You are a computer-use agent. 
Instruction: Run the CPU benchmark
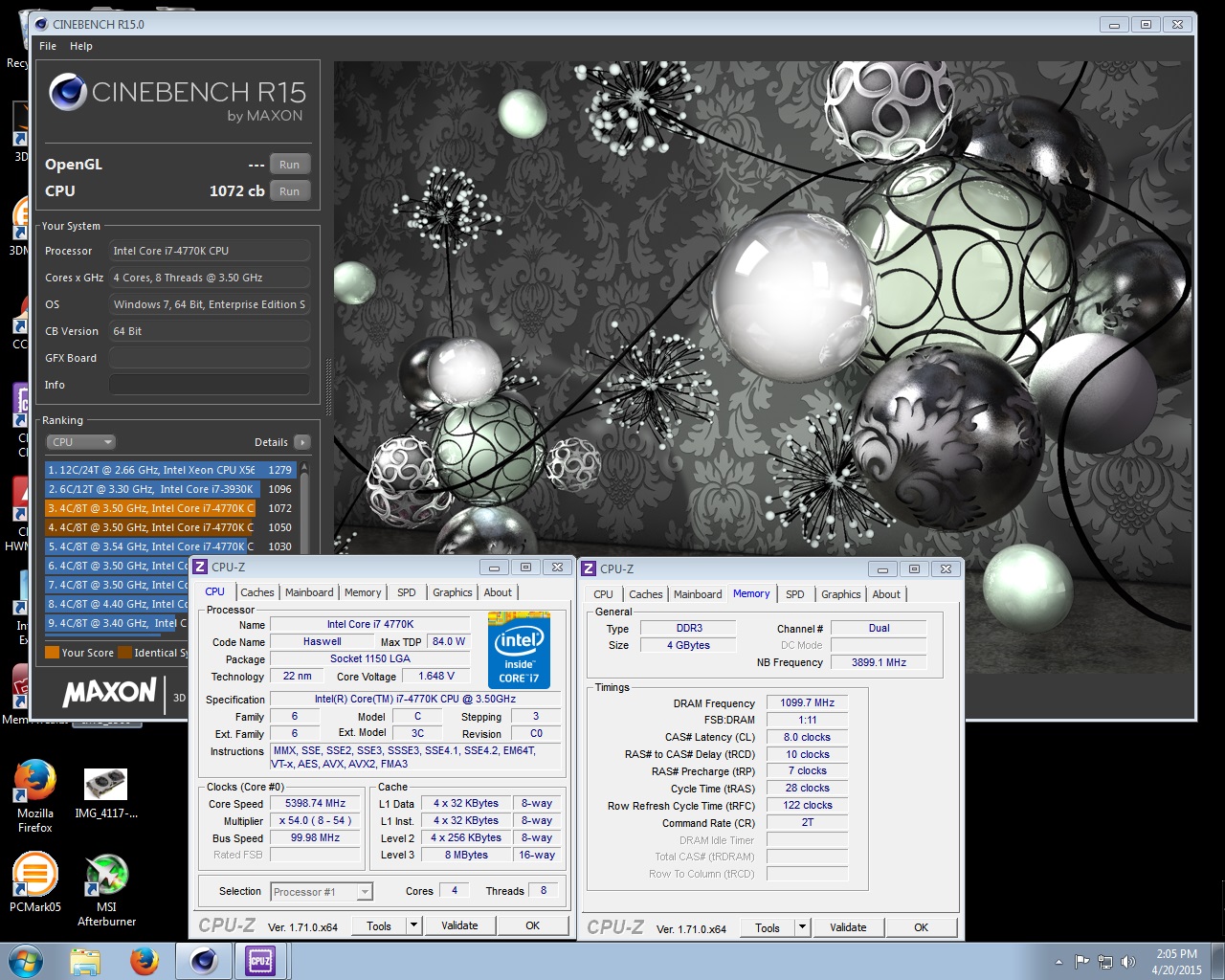click(290, 191)
